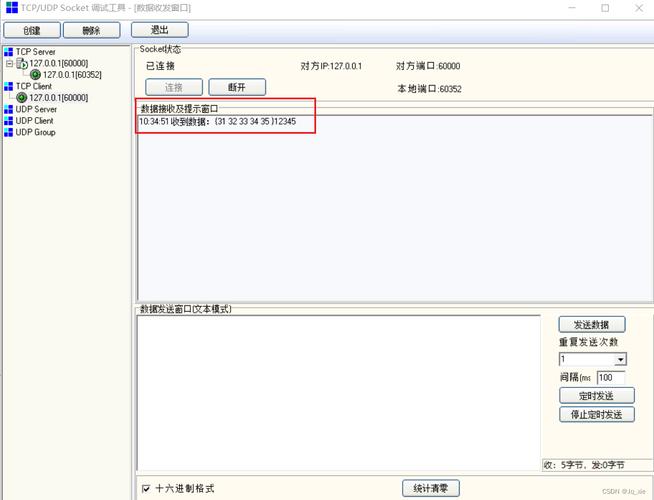Click the UDP Group category icon
The image size is (654, 500).
coord(8,132)
